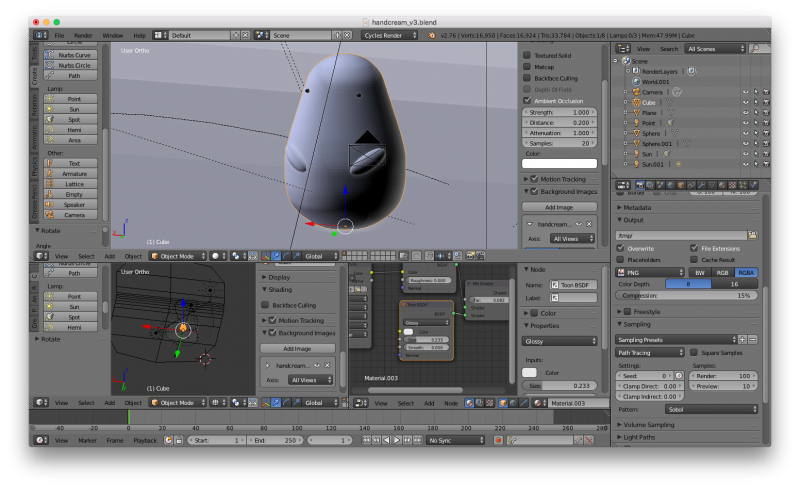Open the Path Tracing integrator dropdown

[650, 352]
